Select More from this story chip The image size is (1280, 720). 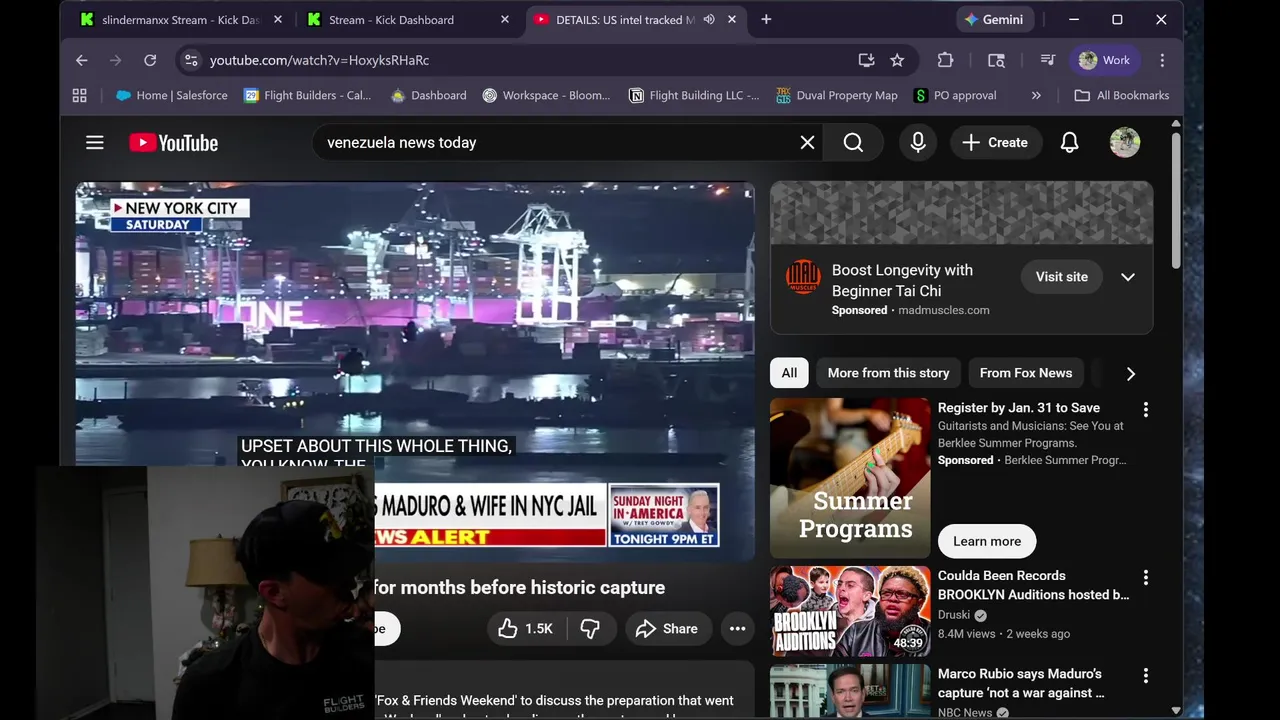[888, 373]
